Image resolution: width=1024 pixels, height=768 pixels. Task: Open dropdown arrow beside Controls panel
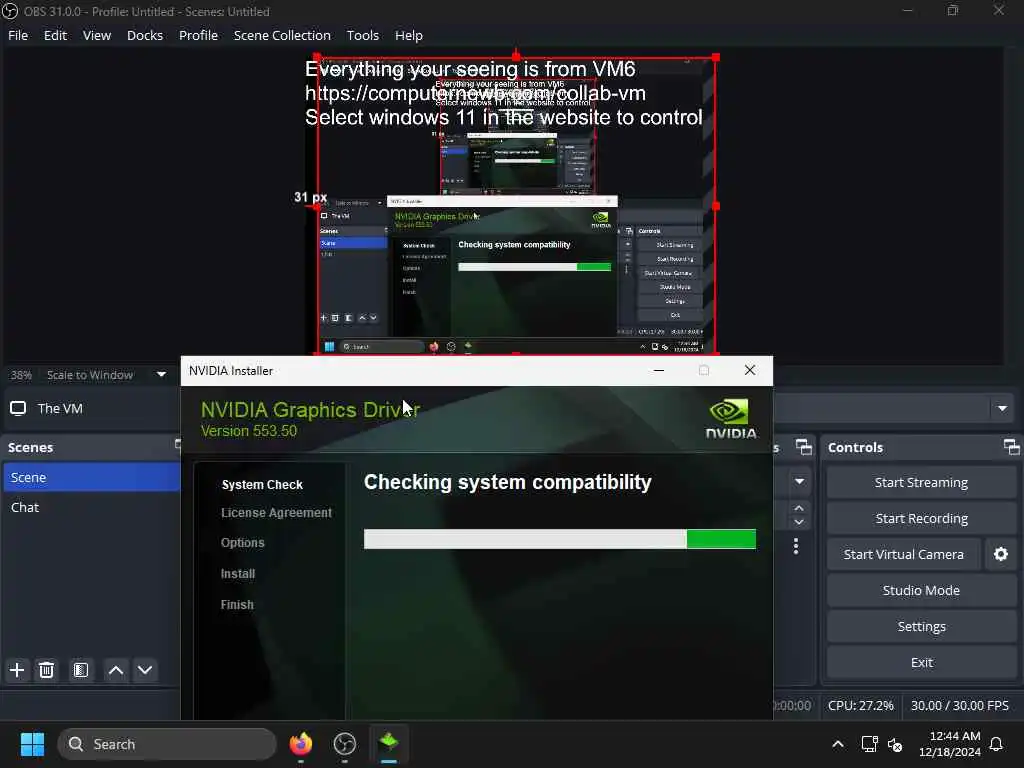click(799, 482)
